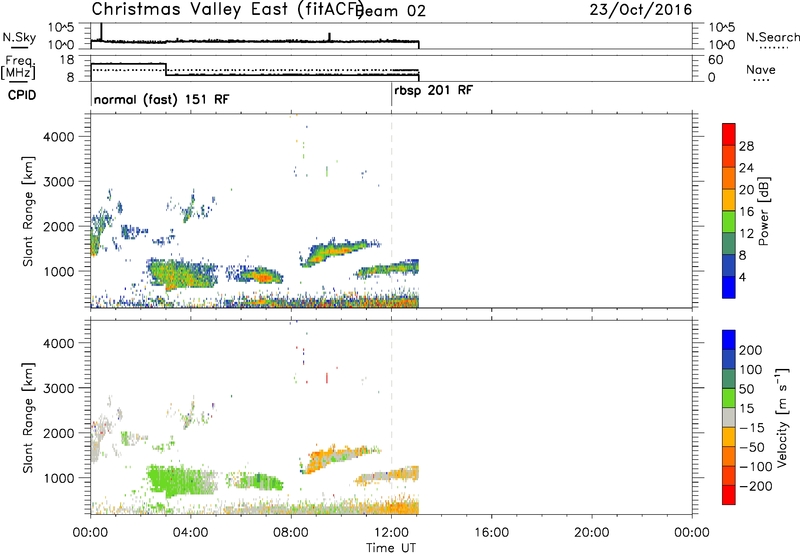This screenshot has height=554, width=800.
Task: Click the tall noise spike in the N.Sky plot
Action: click(102, 31)
